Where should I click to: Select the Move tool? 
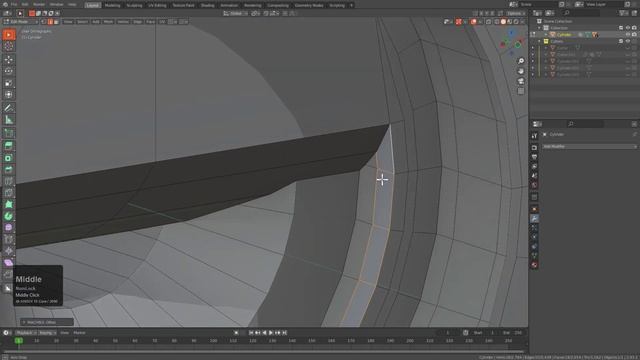click(9, 60)
